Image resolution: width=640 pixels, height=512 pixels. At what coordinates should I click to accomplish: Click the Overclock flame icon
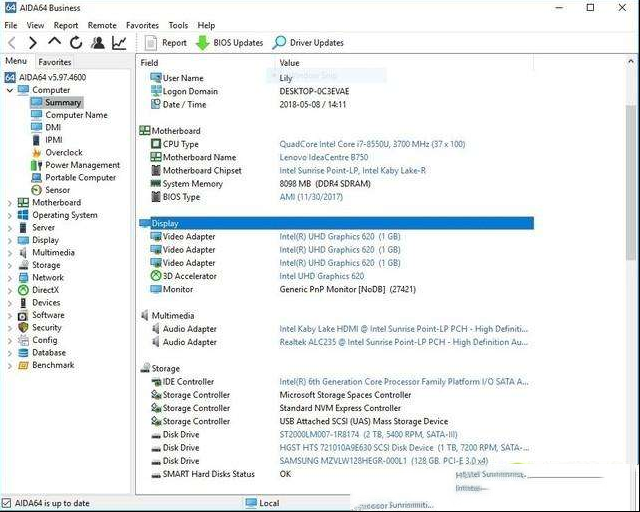tap(37, 153)
